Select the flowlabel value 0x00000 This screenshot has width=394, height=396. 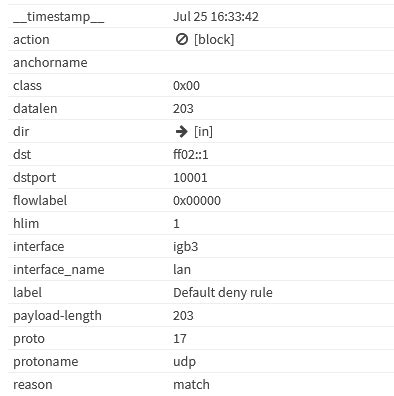(x=197, y=201)
